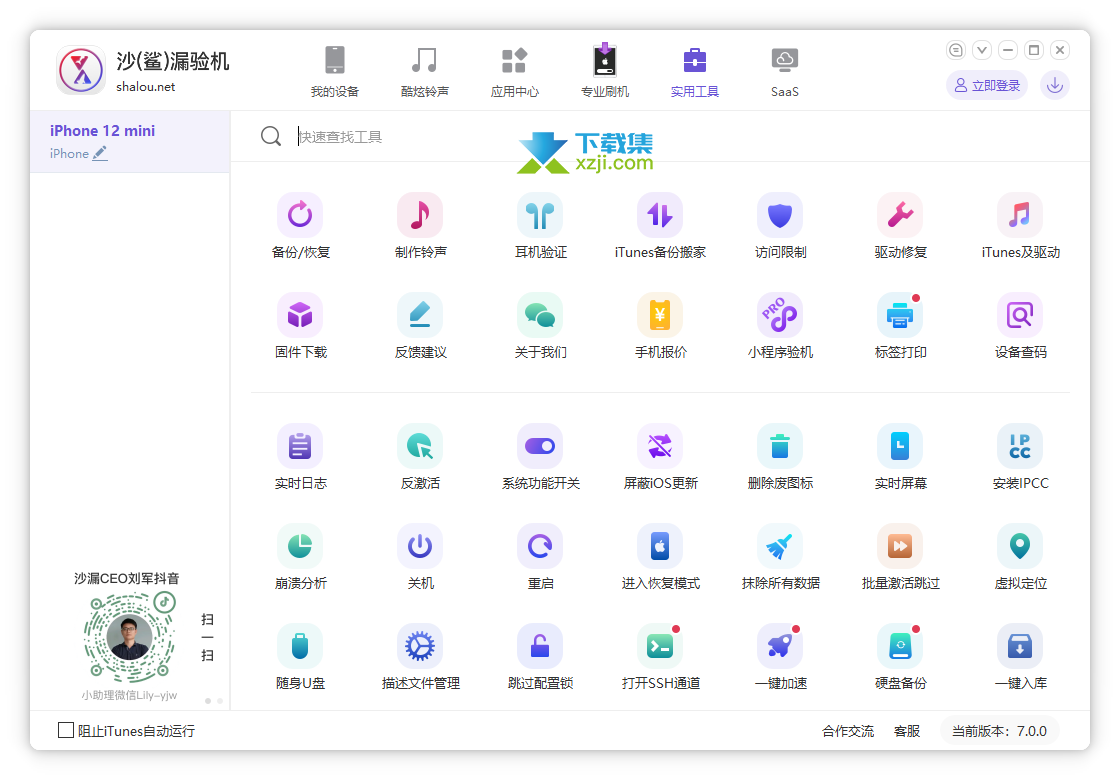The image size is (1120, 780).
Task: Open the 反馈建议 feedback tool
Action: pyautogui.click(x=420, y=315)
